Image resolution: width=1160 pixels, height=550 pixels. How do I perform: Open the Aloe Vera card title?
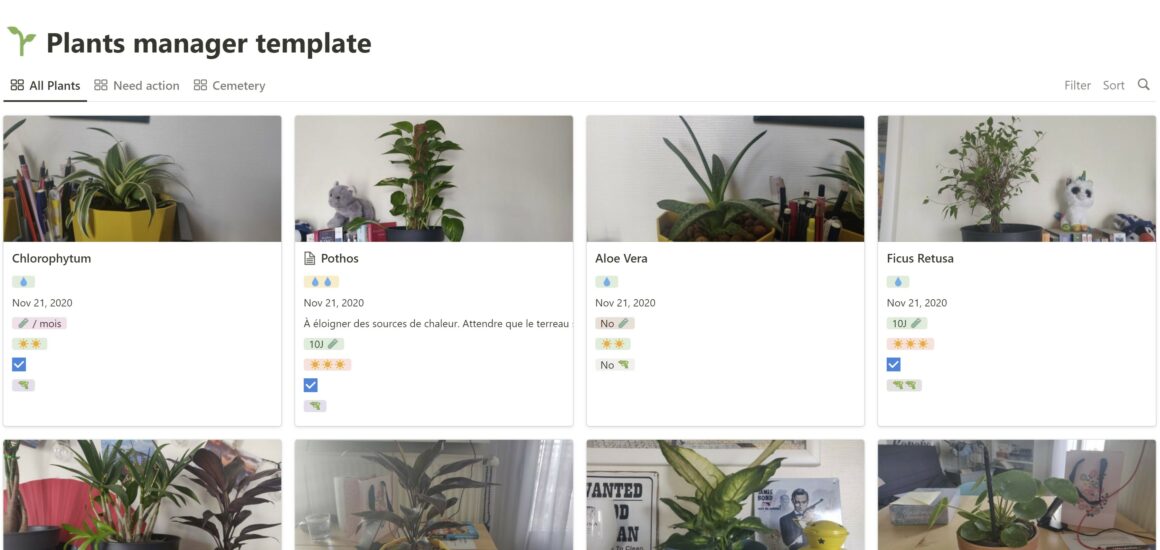click(x=621, y=259)
